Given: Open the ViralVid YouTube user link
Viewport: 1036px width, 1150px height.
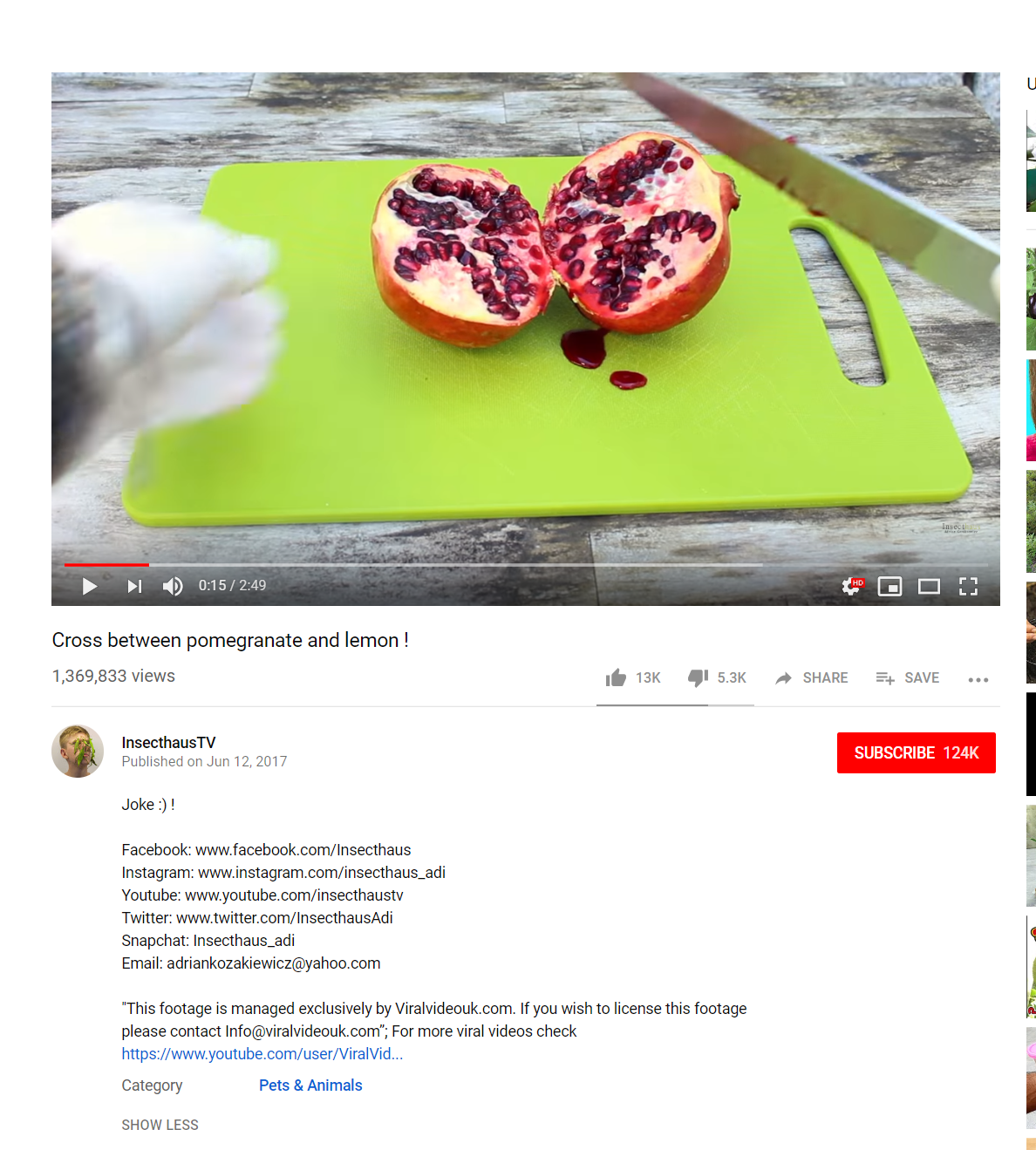Looking at the screenshot, I should click(x=262, y=1053).
